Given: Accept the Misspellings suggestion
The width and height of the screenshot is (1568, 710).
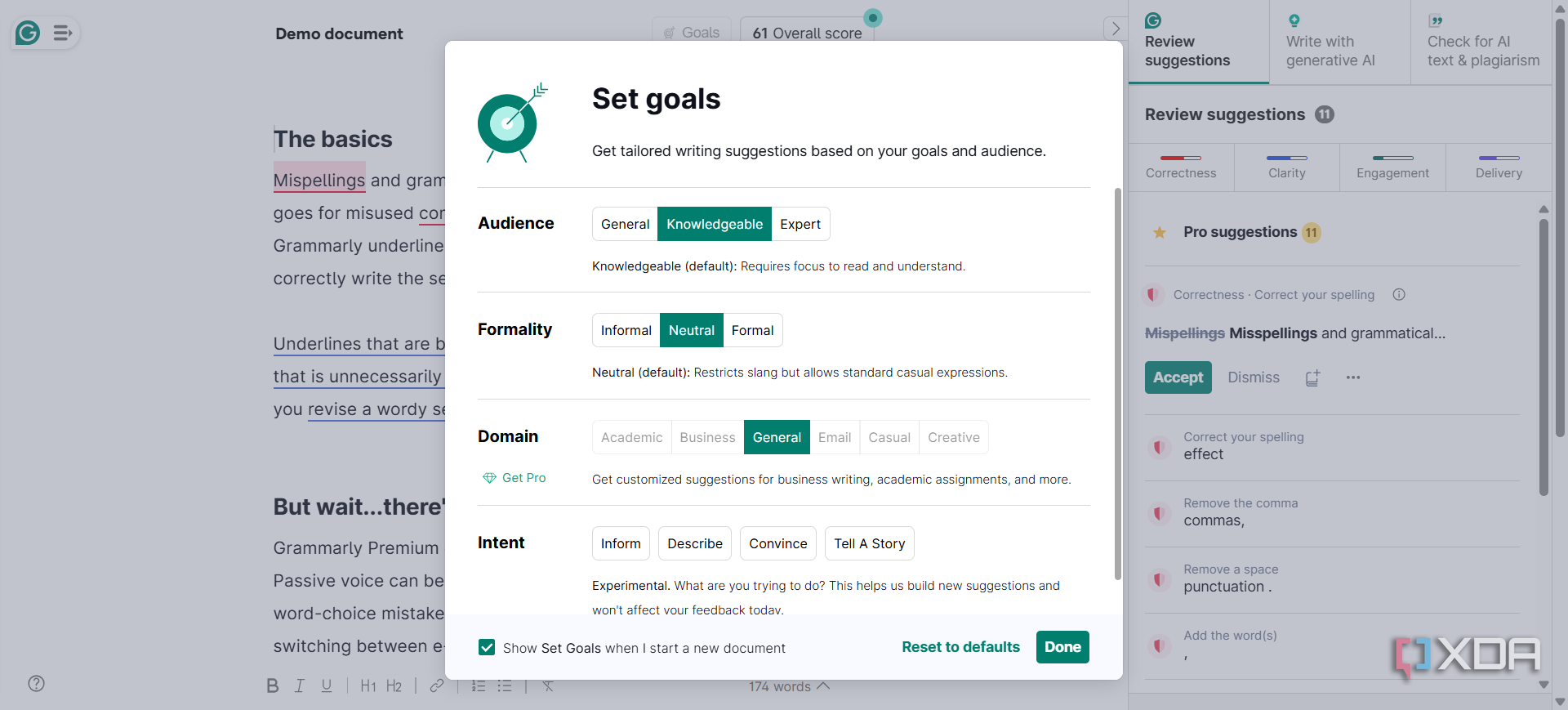Looking at the screenshot, I should 1178,377.
